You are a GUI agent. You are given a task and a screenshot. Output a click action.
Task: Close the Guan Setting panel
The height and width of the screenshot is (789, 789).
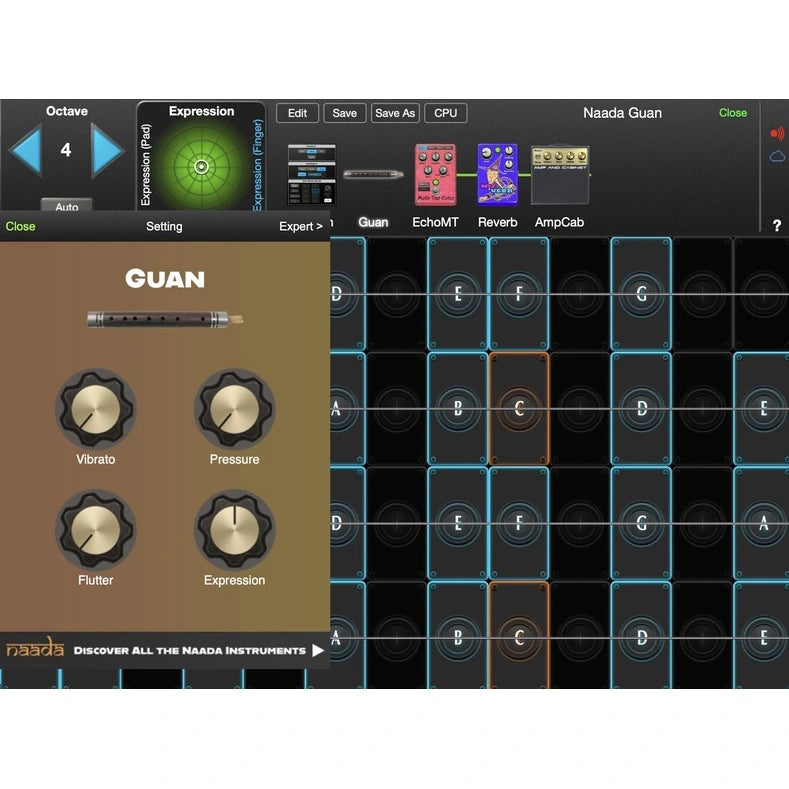20,226
